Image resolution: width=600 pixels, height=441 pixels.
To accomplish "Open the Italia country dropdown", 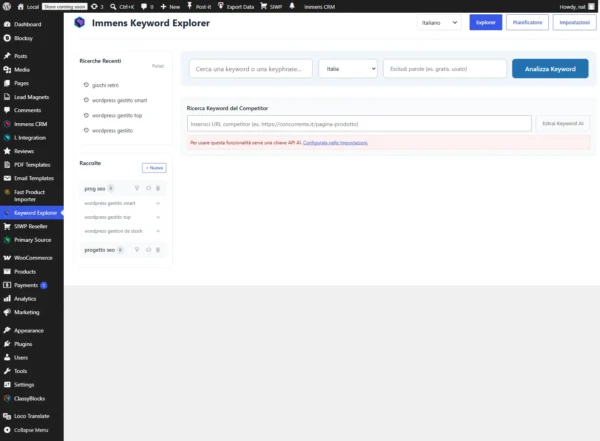I will click(x=348, y=69).
